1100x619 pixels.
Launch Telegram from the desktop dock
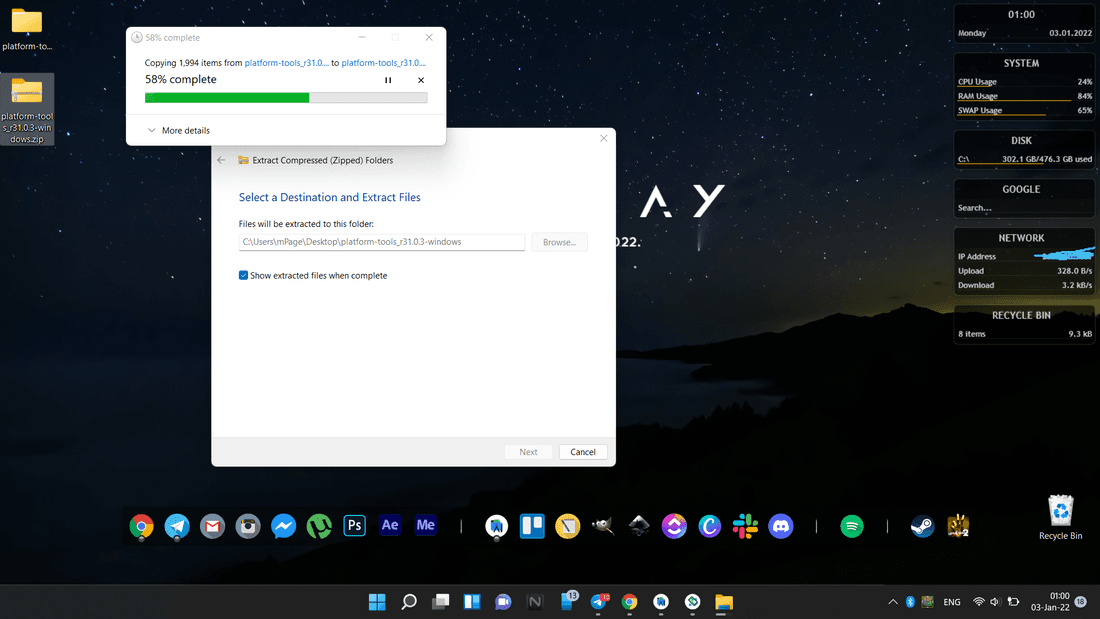click(x=177, y=526)
